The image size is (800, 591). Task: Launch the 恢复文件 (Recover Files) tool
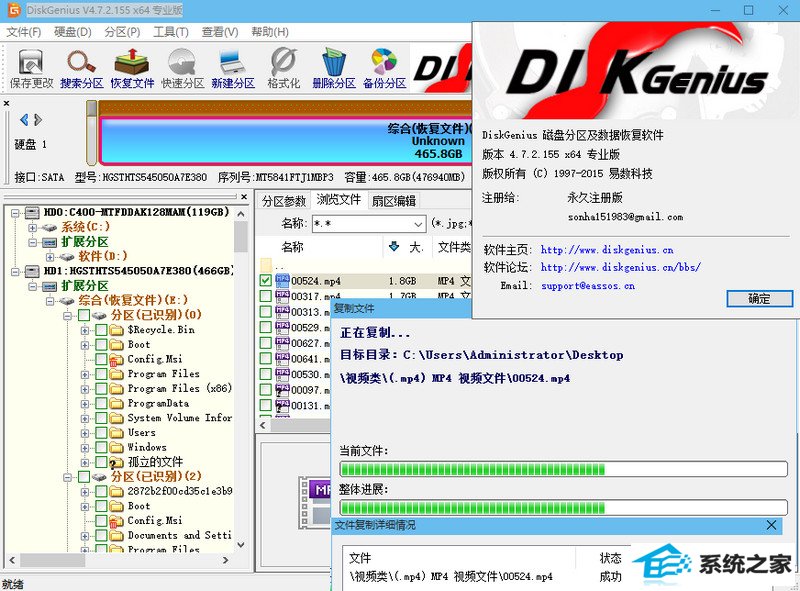pos(132,68)
